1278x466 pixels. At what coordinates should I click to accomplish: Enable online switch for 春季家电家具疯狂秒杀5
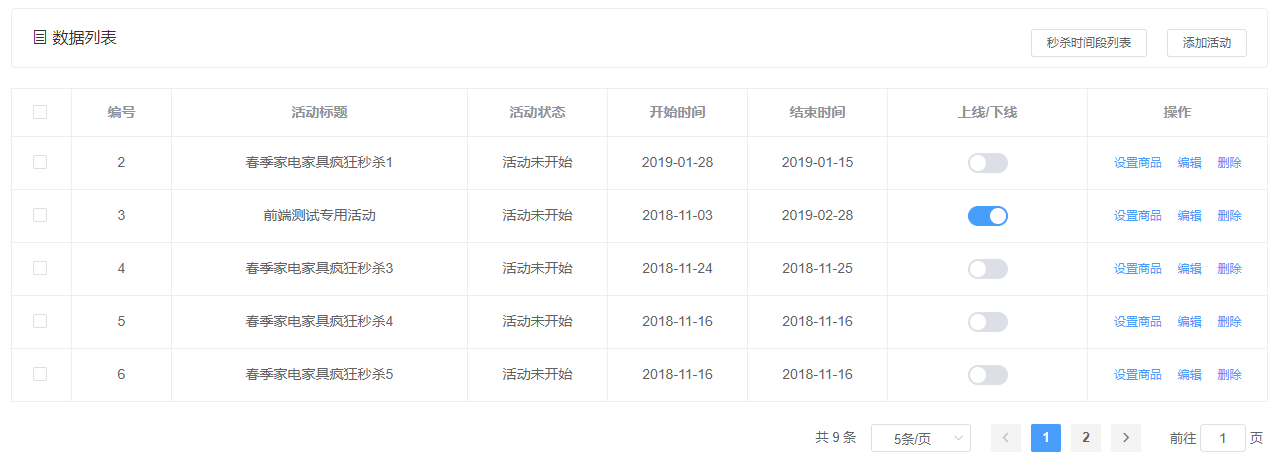click(987, 375)
